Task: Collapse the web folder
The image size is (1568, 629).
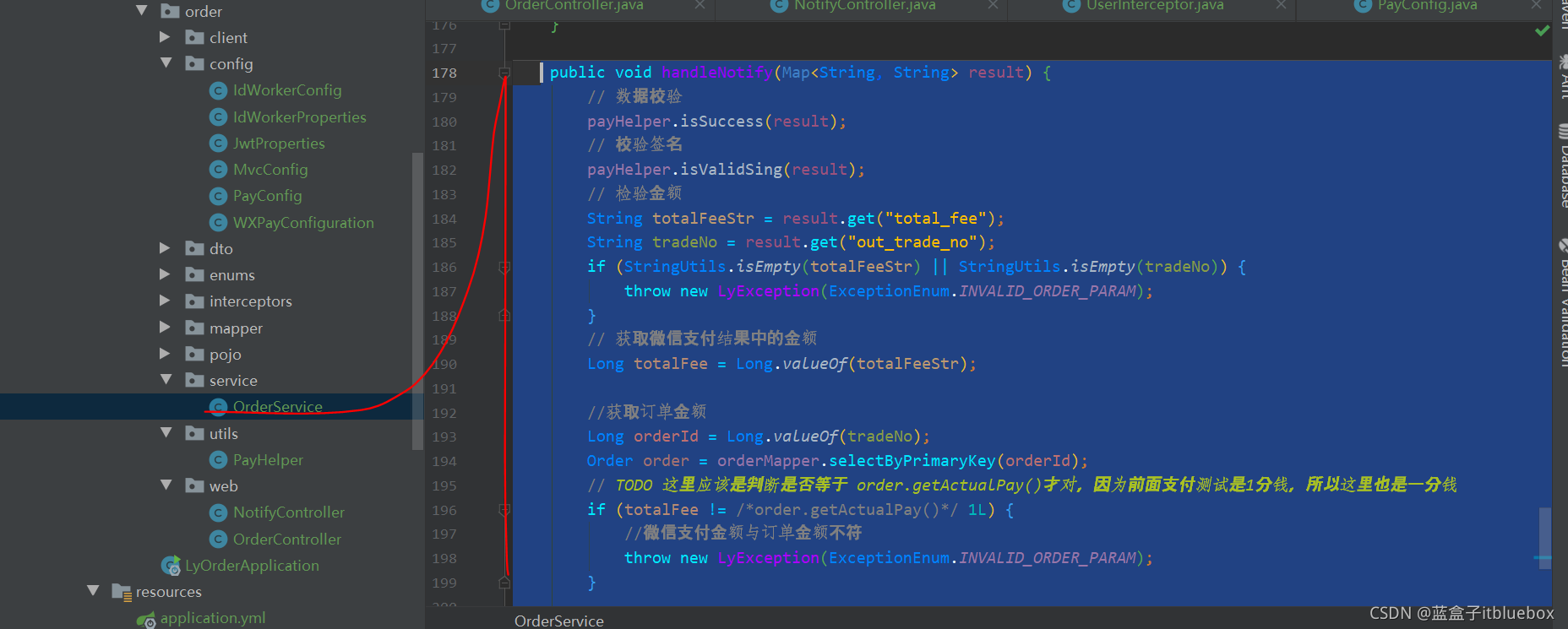Action: pyautogui.click(x=166, y=485)
